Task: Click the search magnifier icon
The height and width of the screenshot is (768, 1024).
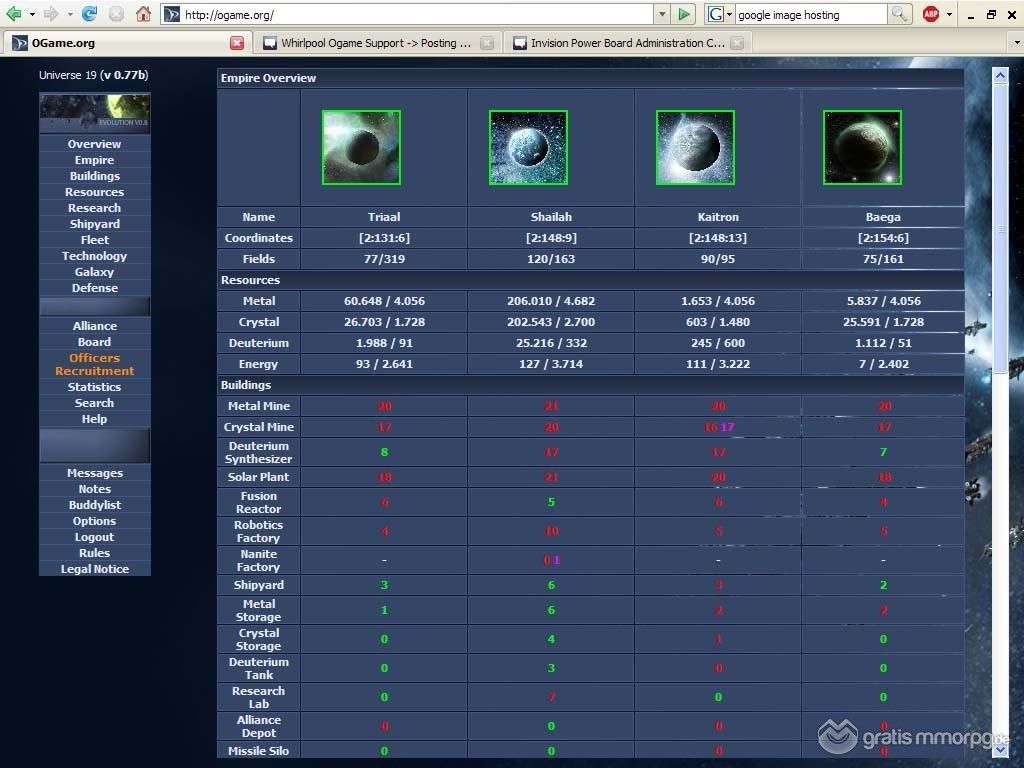Action: point(899,14)
